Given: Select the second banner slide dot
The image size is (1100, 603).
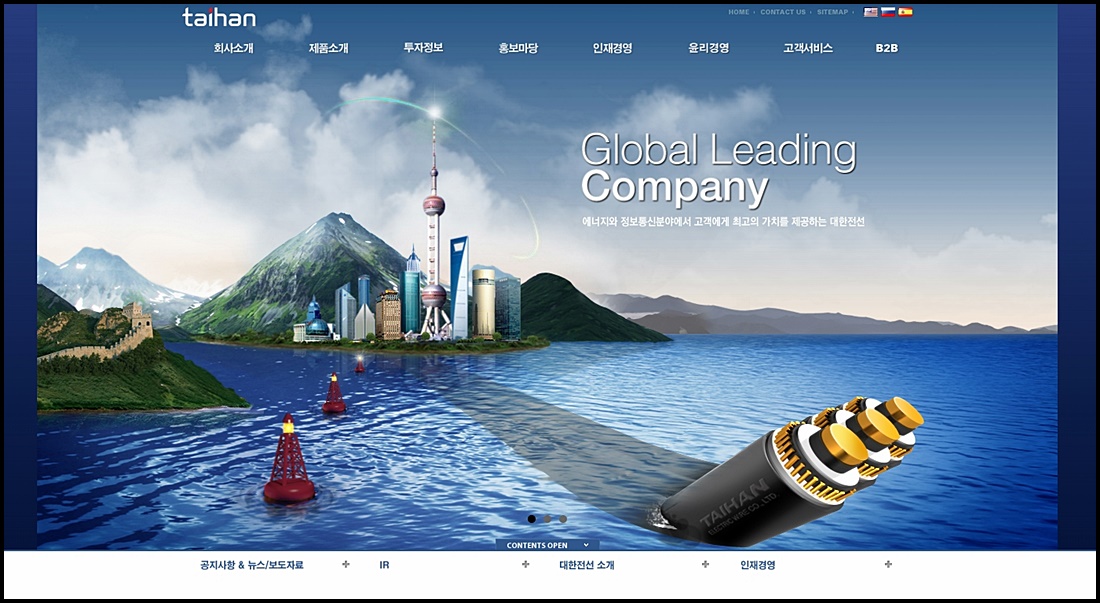Looking at the screenshot, I should click(x=547, y=519).
